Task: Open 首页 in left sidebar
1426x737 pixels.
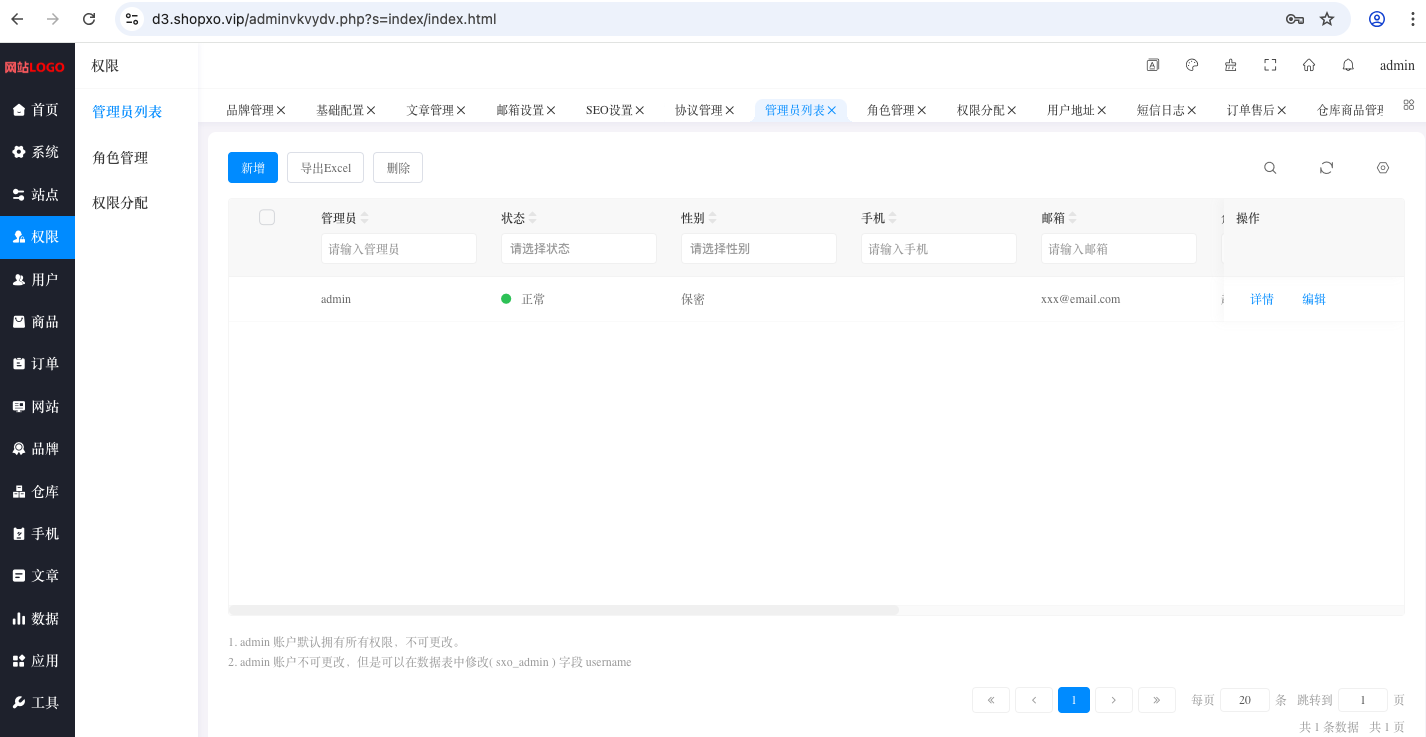Action: 37,110
